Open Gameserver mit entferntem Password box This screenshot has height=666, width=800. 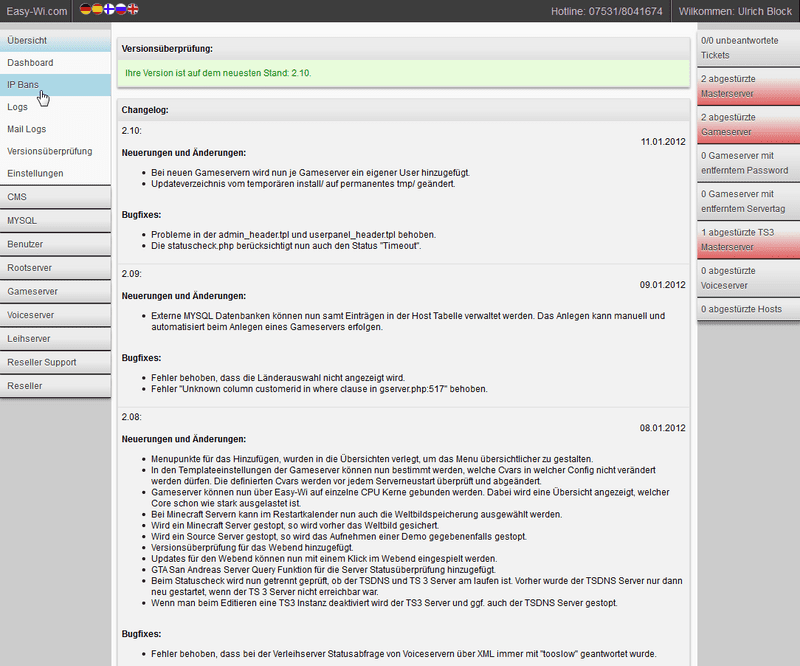(748, 163)
